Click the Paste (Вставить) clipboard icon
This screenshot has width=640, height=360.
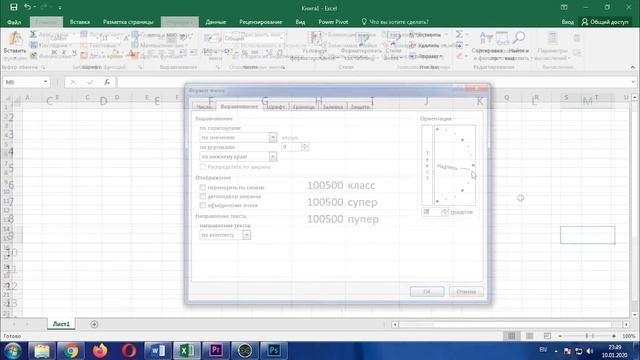pos(15,38)
